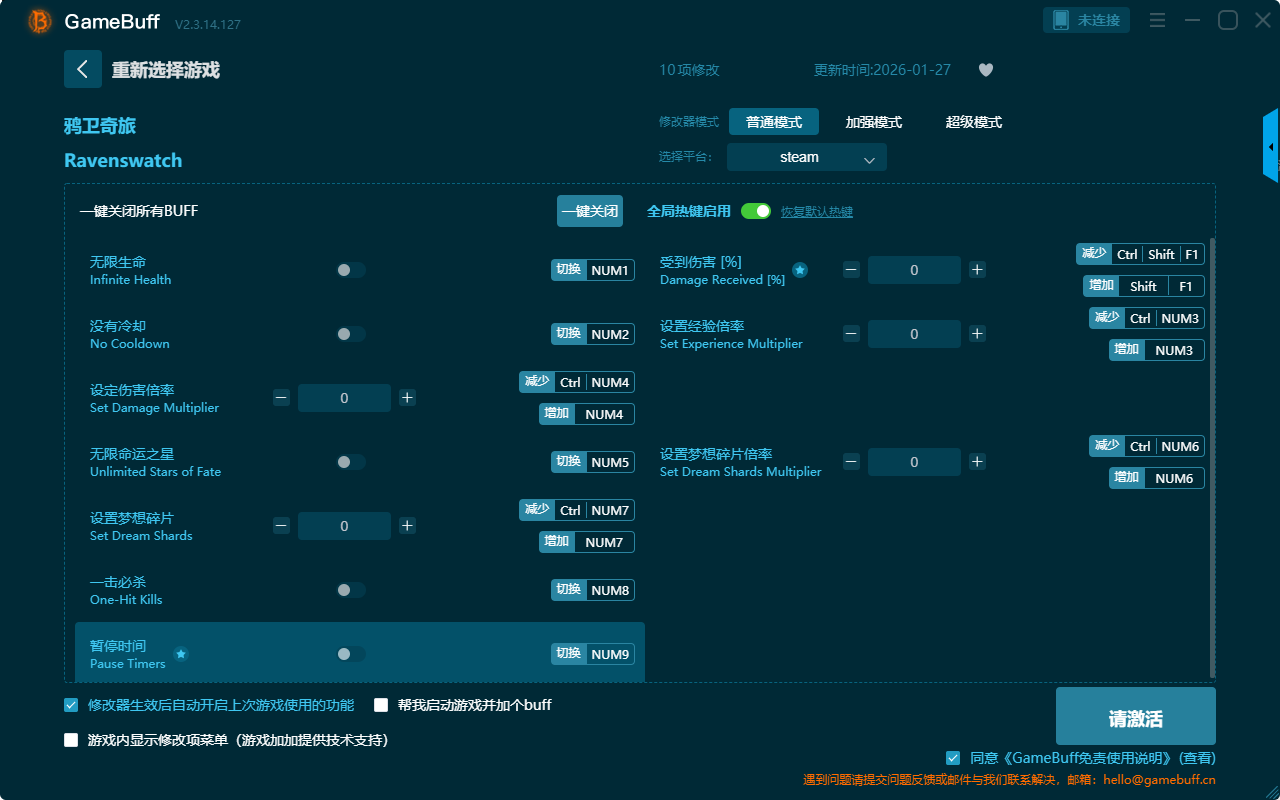The image size is (1280, 800).
Task: Toggle One-Hit Kills switch
Action: pos(350,590)
